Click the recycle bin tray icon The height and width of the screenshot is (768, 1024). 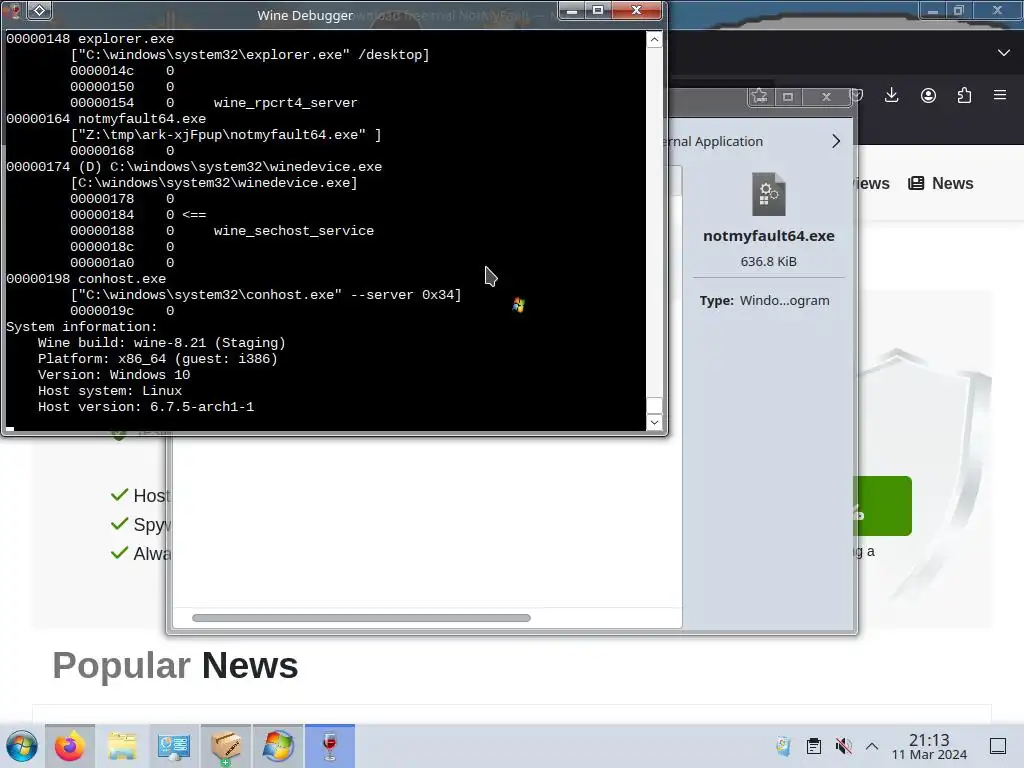pos(783,746)
